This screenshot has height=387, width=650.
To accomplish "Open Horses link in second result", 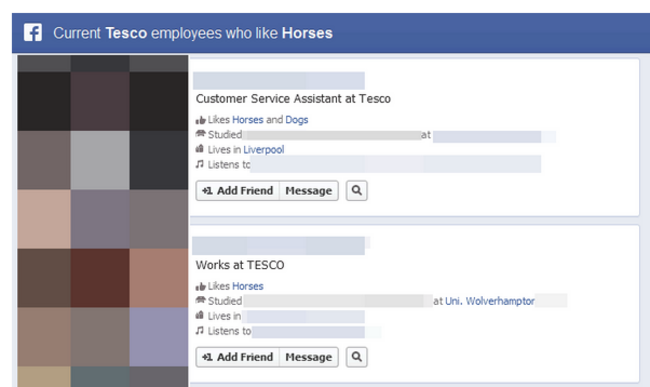I will (248, 286).
